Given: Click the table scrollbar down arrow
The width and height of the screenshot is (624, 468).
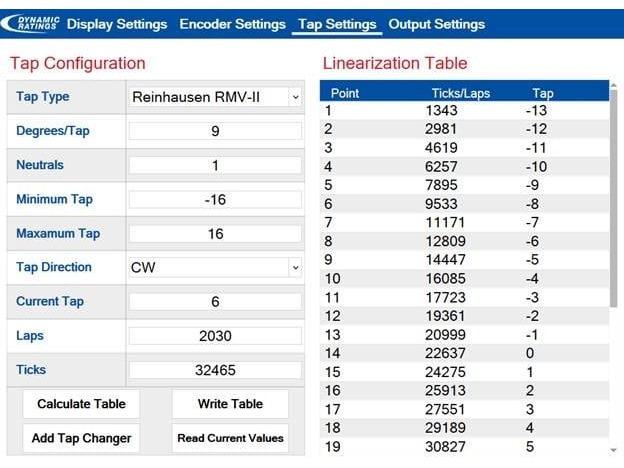Looking at the screenshot, I should tap(613, 450).
